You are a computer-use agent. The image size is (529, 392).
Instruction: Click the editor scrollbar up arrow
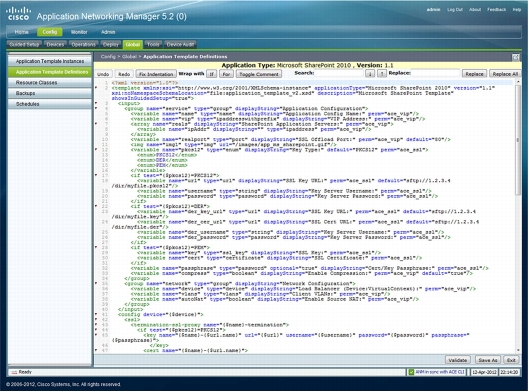(518, 82)
